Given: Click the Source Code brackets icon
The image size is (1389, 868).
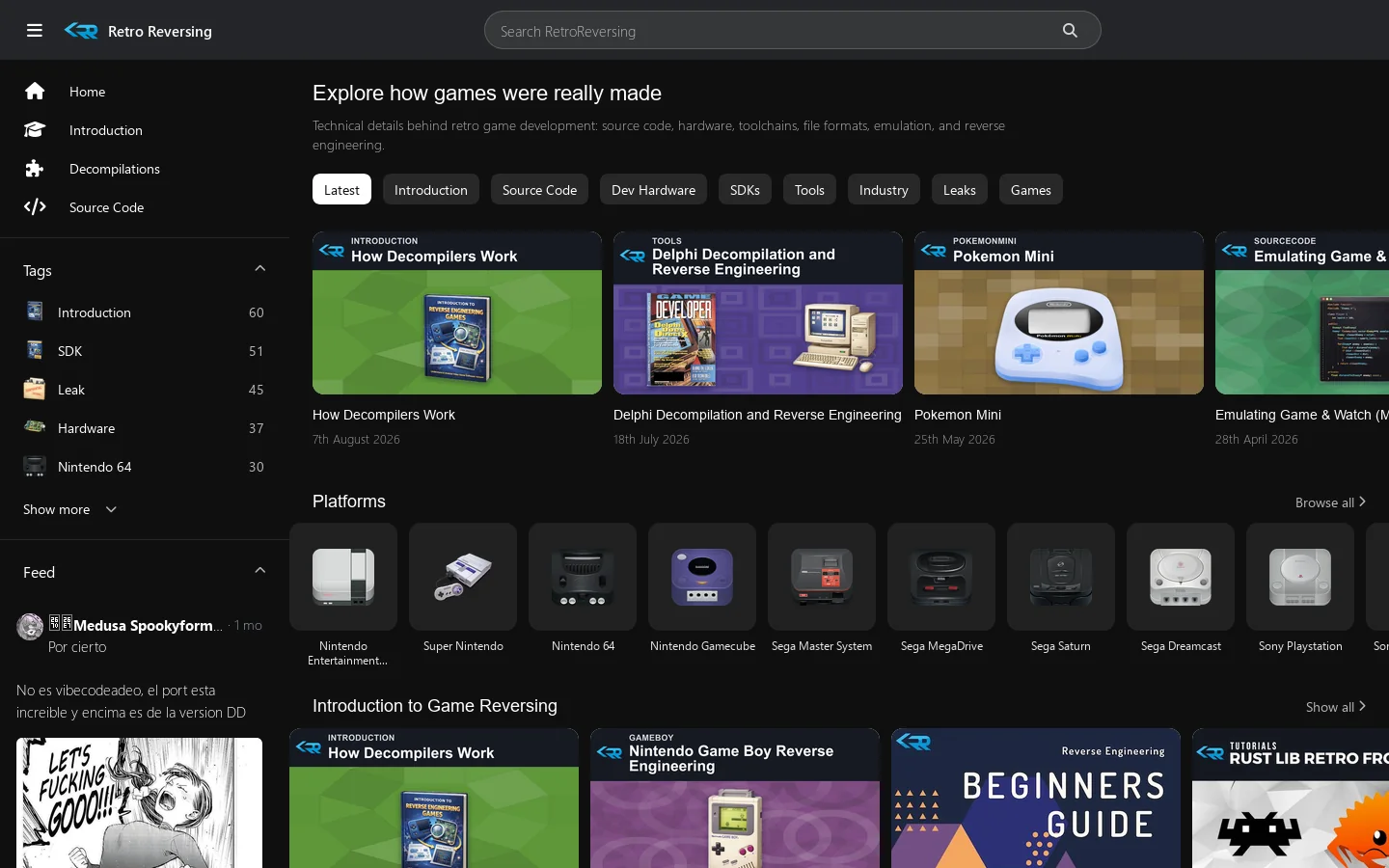Looking at the screenshot, I should (x=35, y=206).
